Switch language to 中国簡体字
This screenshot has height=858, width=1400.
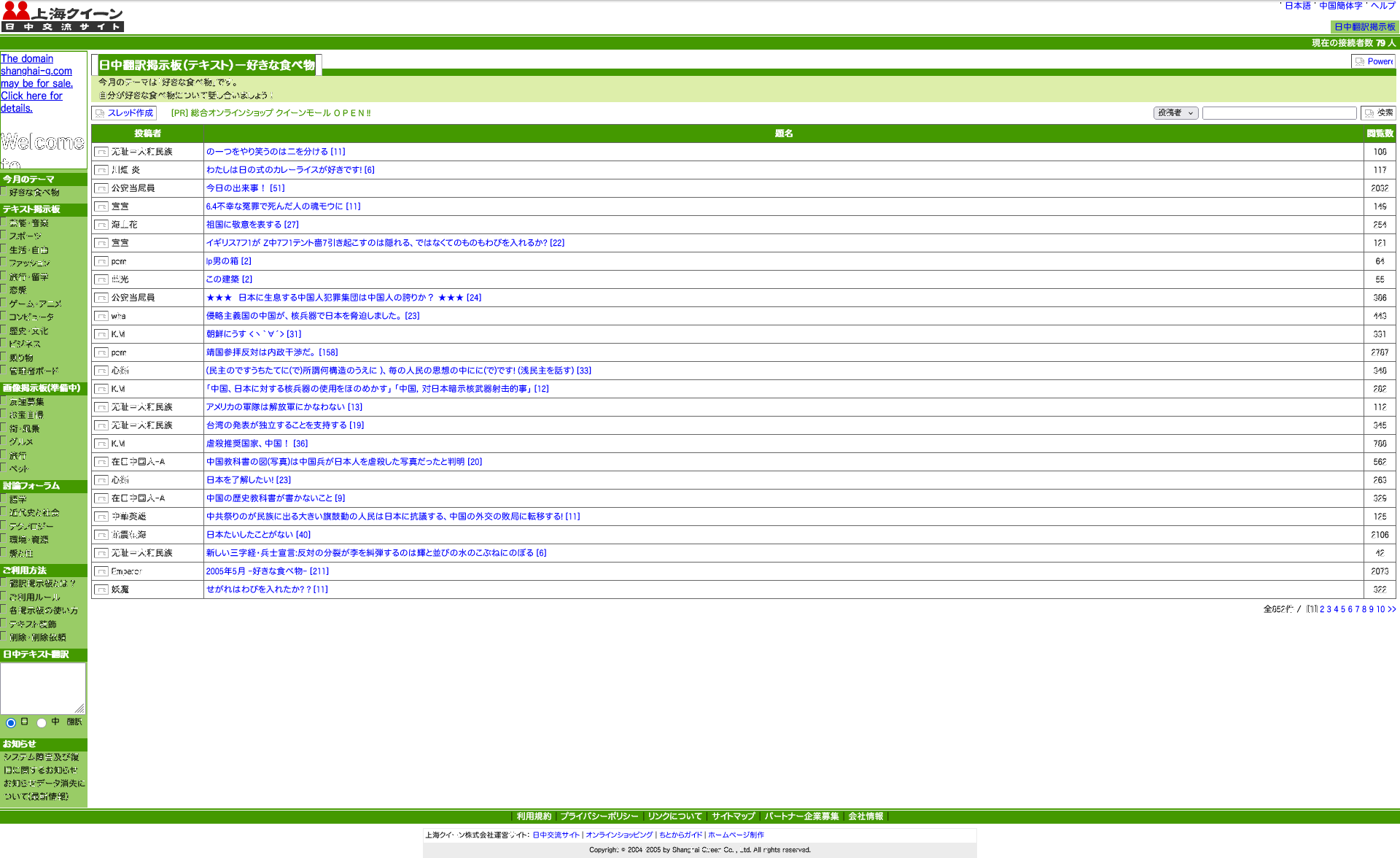pos(1340,6)
